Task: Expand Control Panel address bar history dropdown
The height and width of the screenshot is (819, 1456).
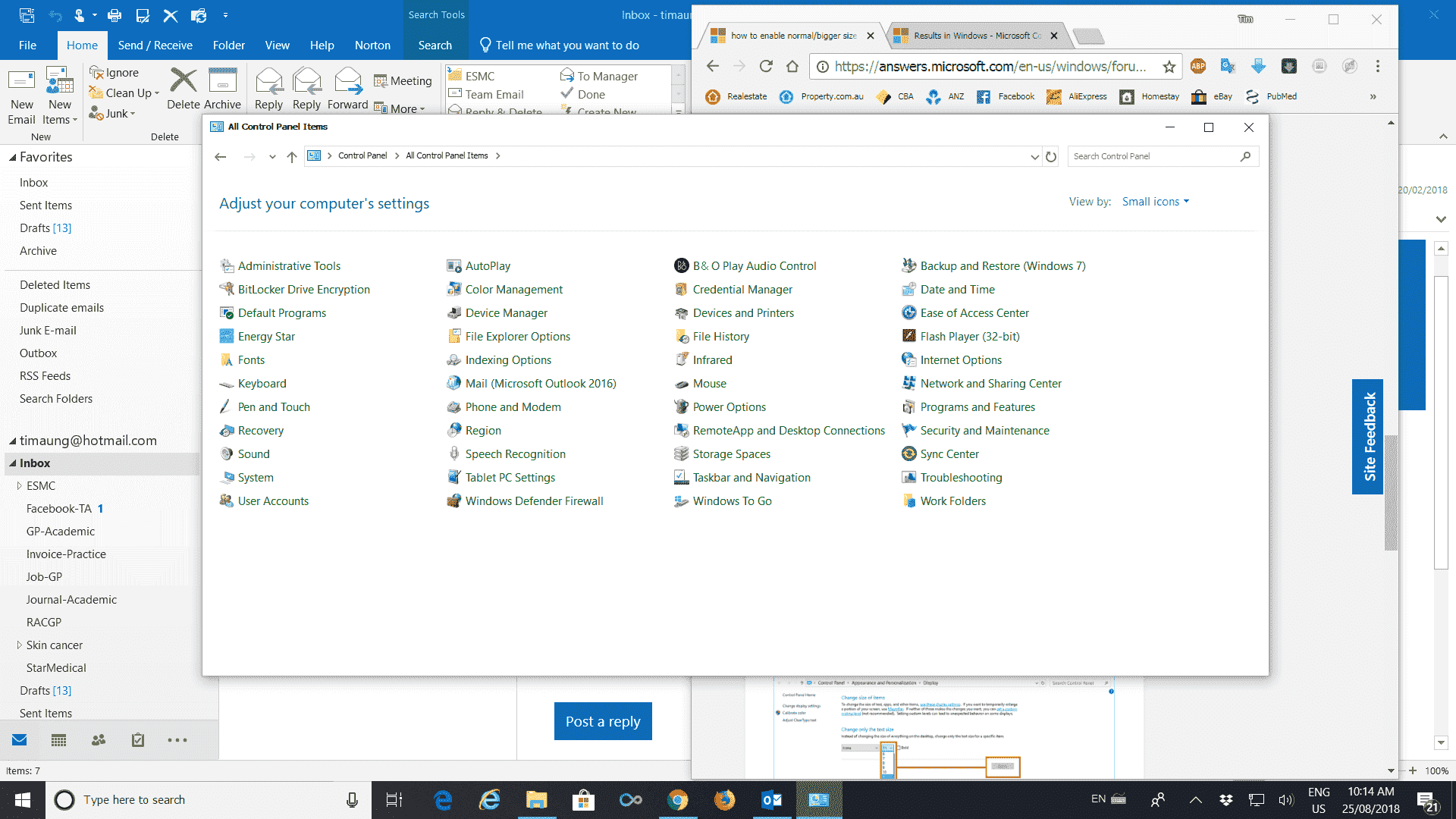Action: (1034, 157)
